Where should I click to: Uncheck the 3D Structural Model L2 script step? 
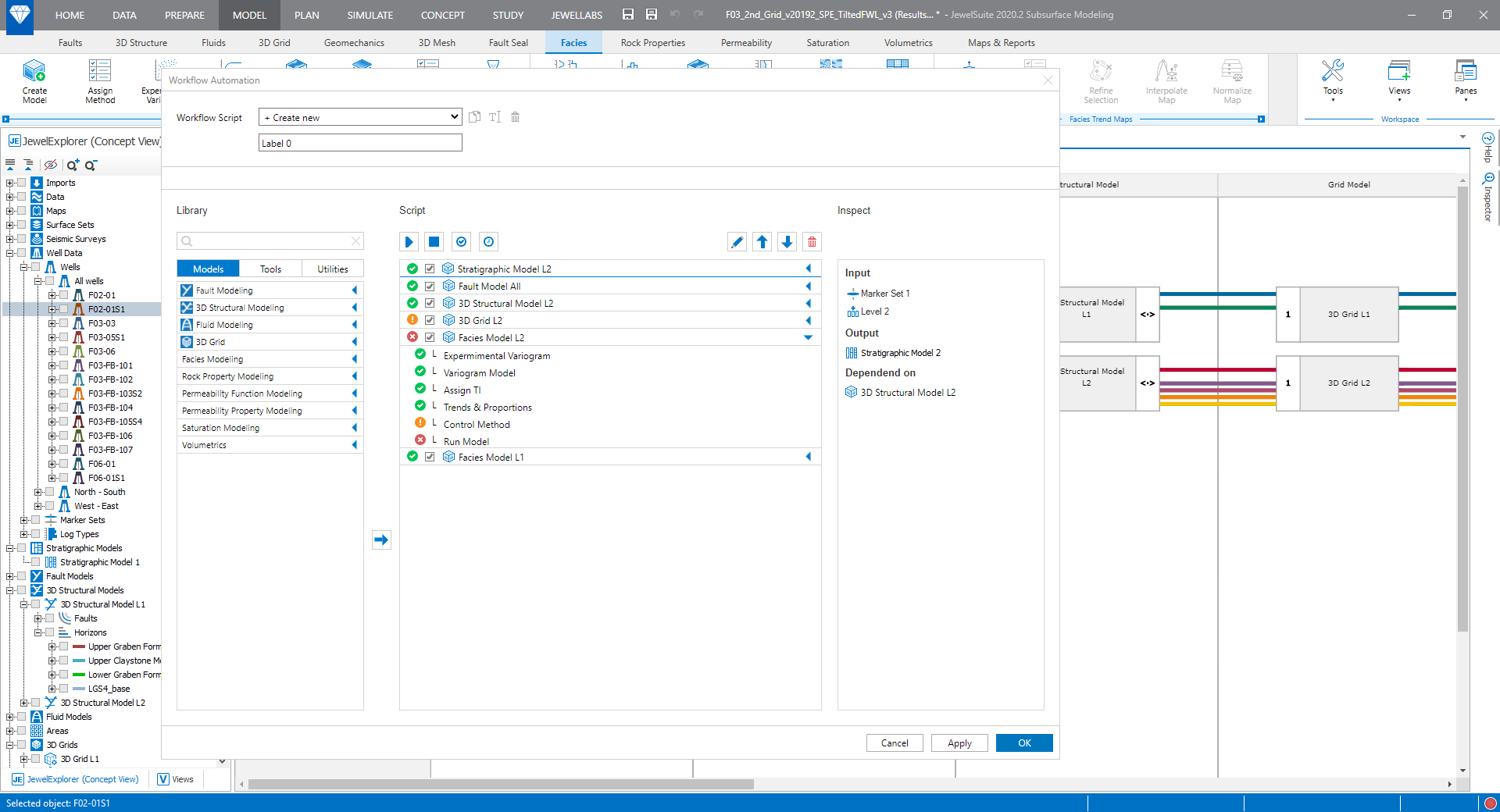(x=430, y=303)
